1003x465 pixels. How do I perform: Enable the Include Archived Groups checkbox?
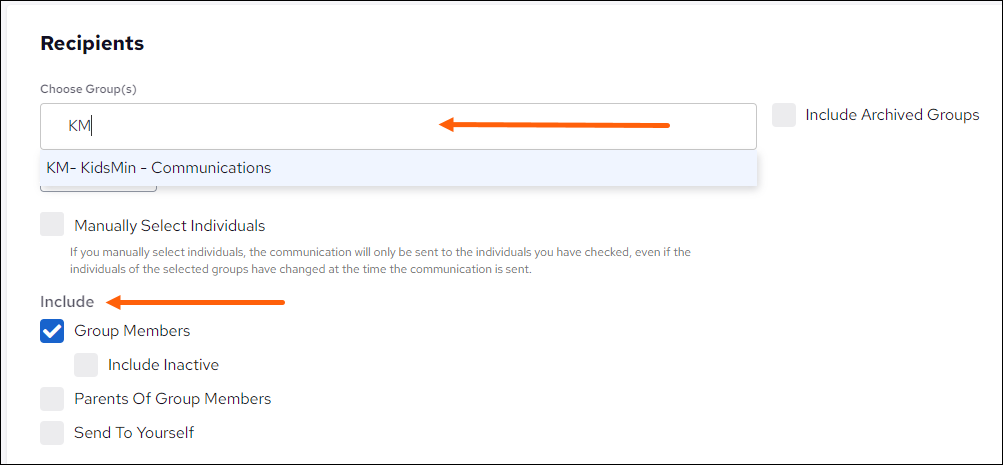784,115
